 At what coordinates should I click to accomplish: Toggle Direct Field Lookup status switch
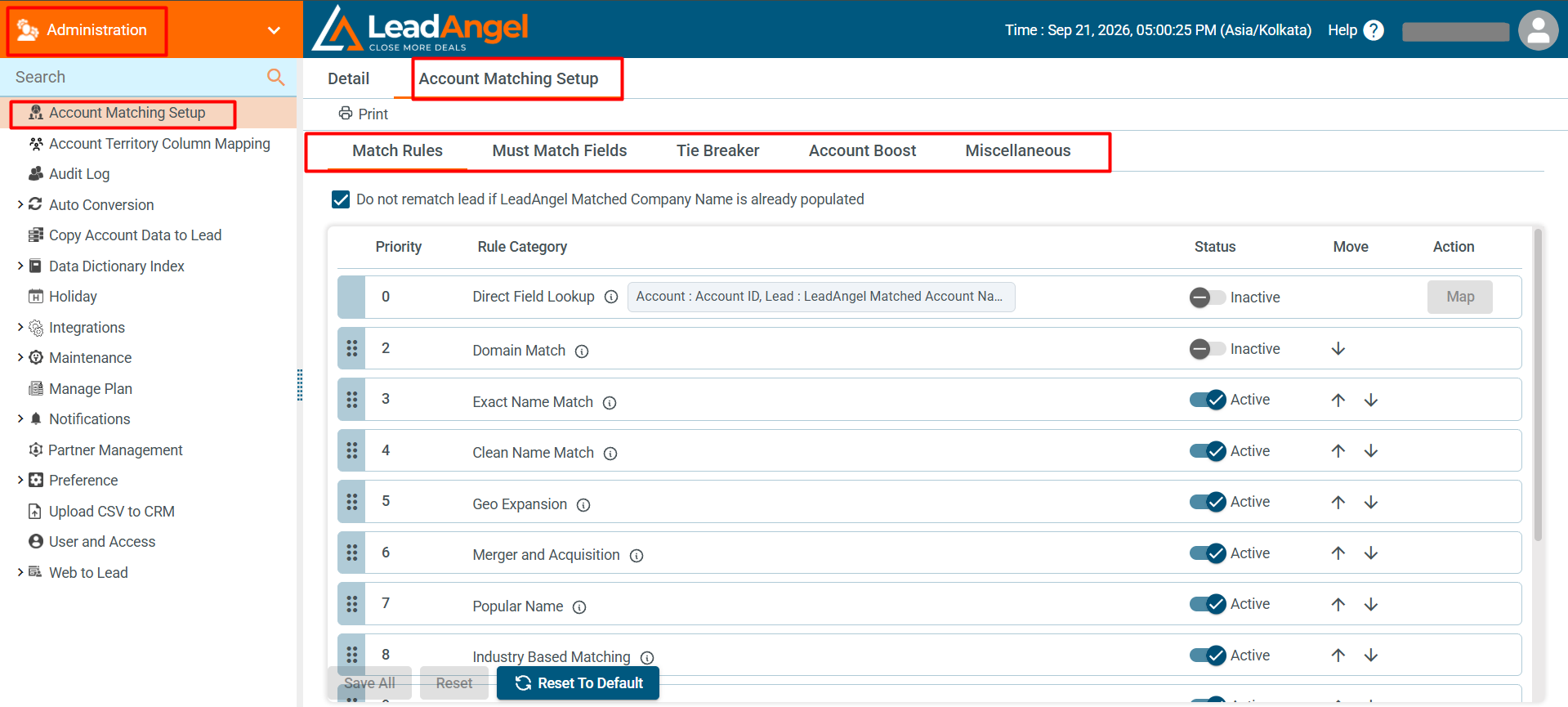point(1207,298)
